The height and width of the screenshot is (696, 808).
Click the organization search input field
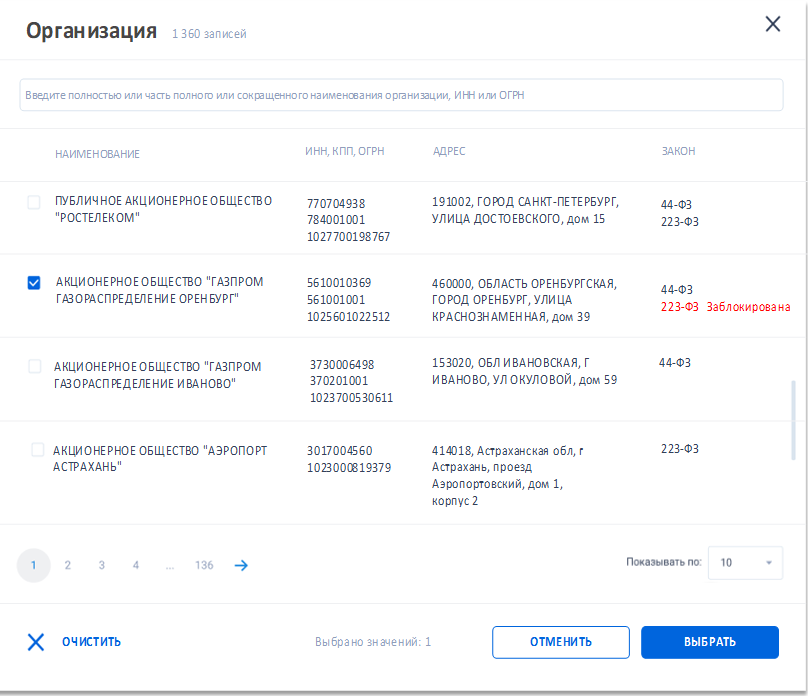tap(401, 95)
